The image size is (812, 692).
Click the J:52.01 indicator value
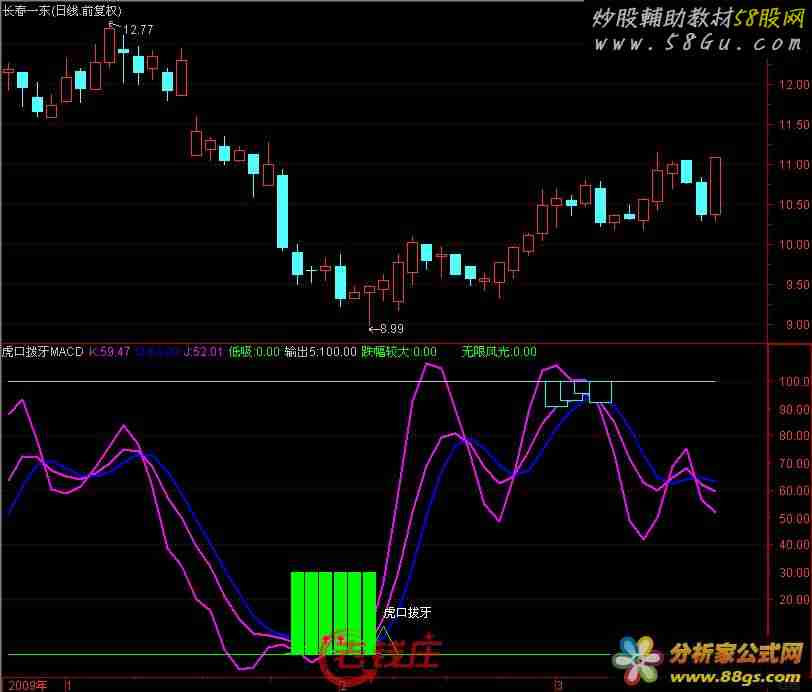[203, 352]
